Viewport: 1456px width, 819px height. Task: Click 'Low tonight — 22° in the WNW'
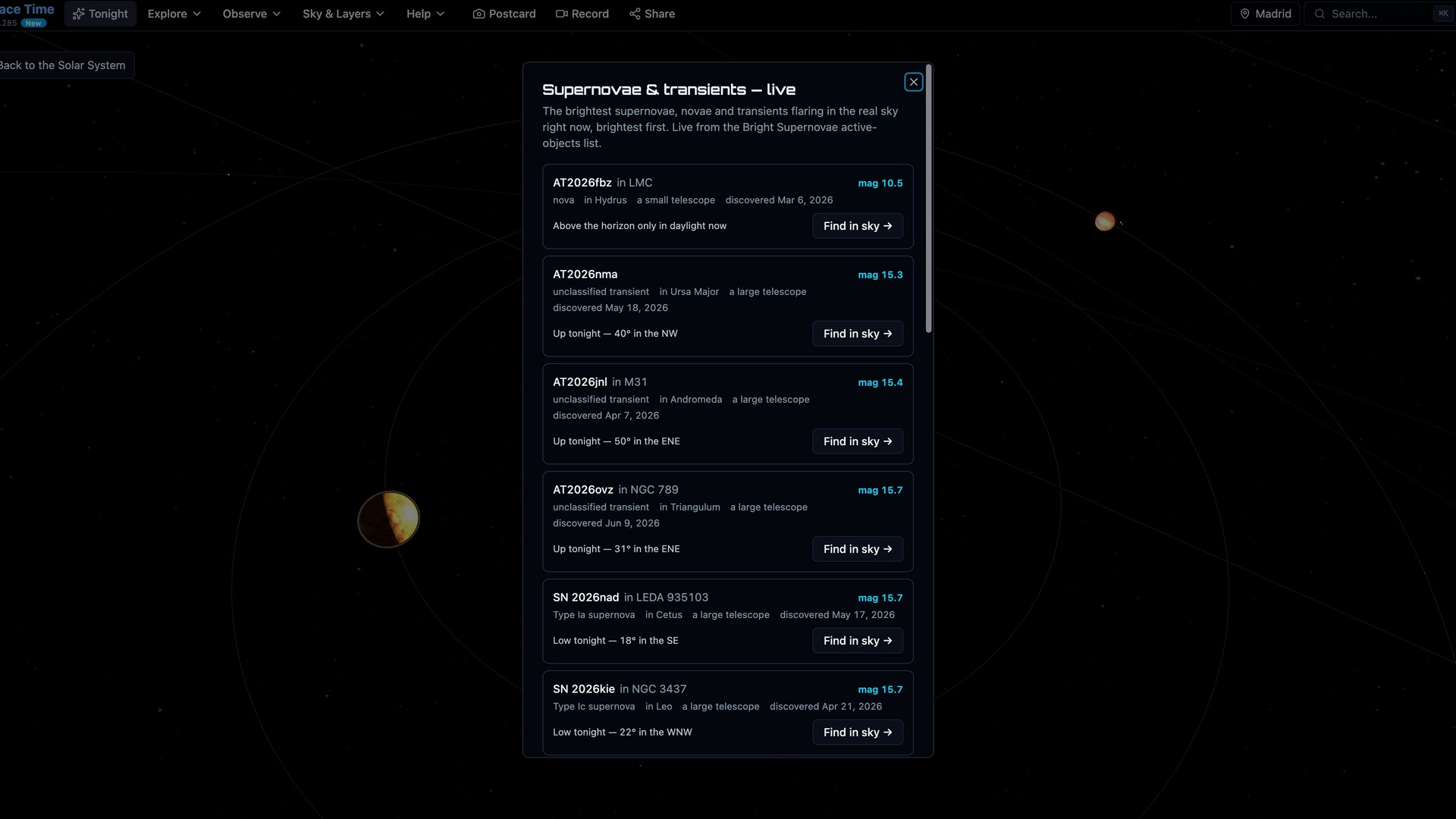pyautogui.click(x=622, y=733)
